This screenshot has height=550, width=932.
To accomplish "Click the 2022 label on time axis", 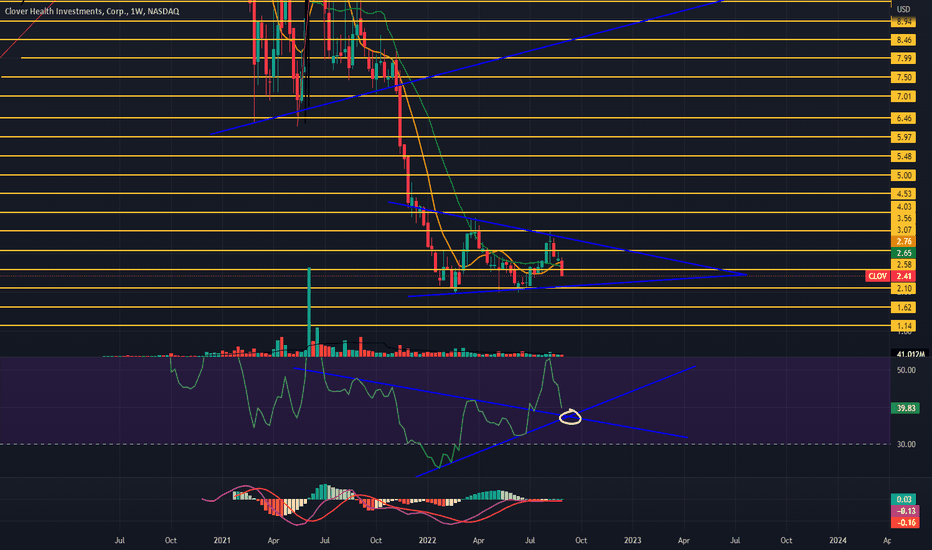I will click(x=427, y=540).
